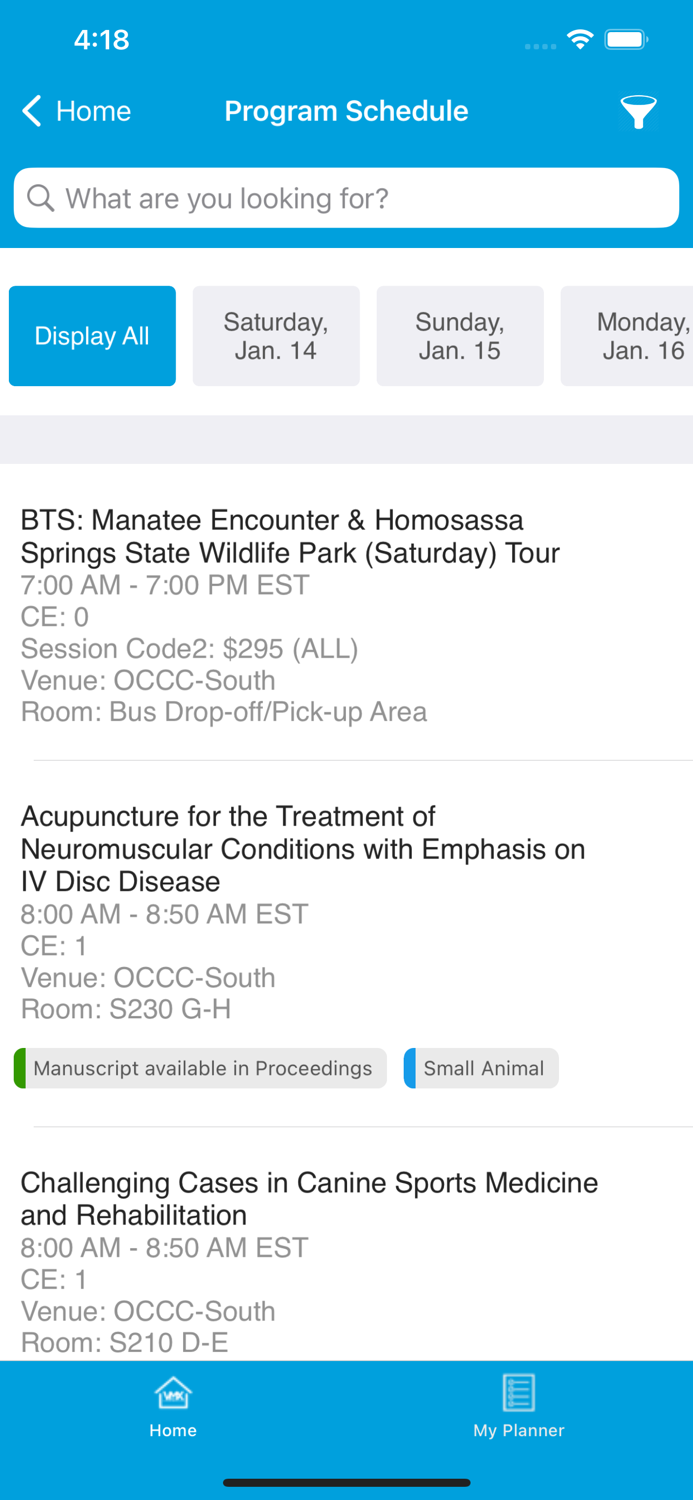Tap the search magnifier icon
Screen dimensions: 693x1500
pos(41,198)
